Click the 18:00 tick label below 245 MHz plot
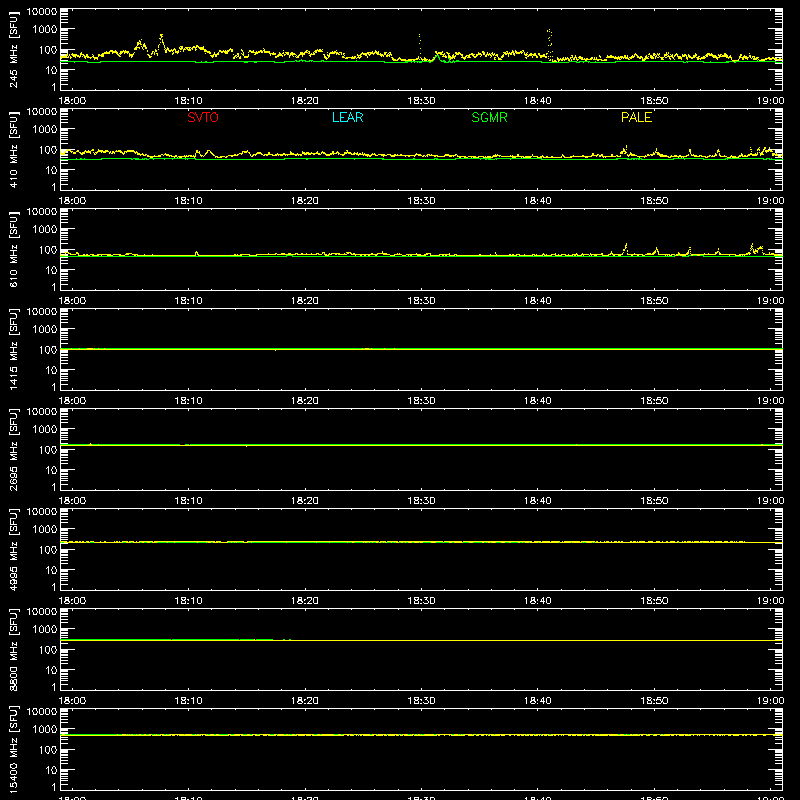 pos(72,101)
